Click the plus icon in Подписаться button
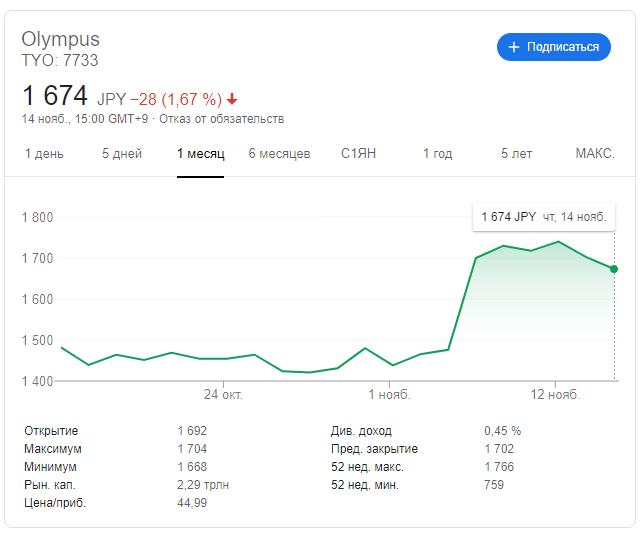This screenshot has width=642, height=534. 513,47
